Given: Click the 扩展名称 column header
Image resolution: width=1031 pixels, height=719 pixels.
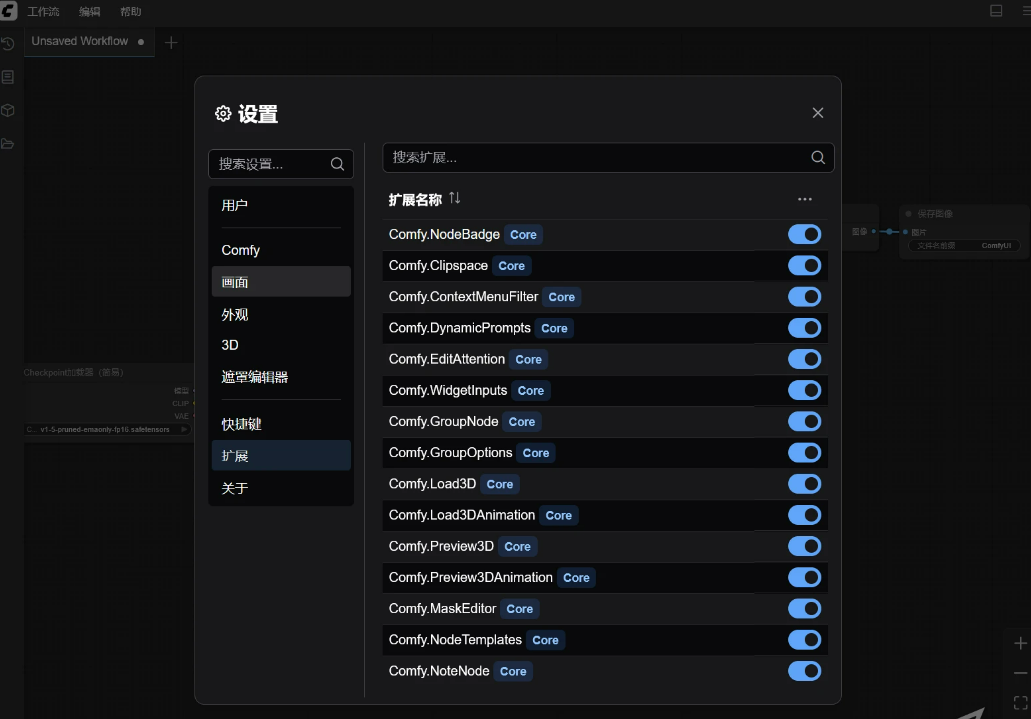Looking at the screenshot, I should [x=415, y=199].
